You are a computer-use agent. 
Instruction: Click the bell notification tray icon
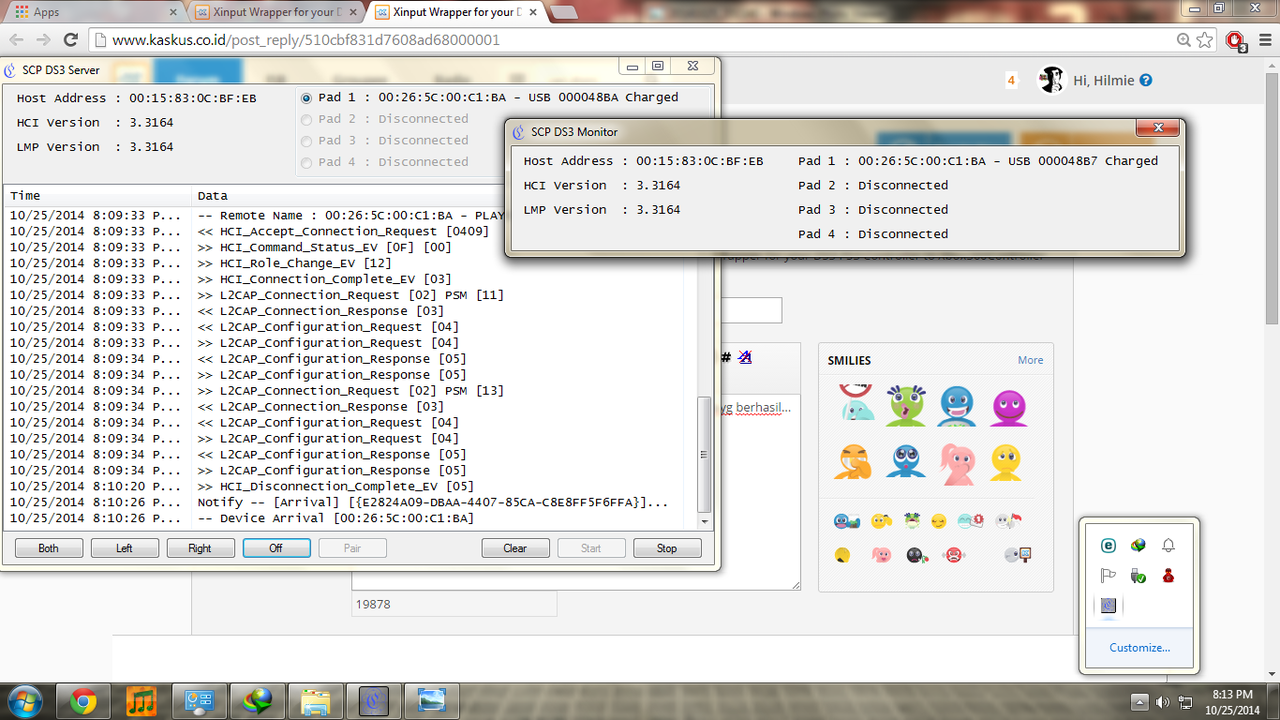[1168, 545]
